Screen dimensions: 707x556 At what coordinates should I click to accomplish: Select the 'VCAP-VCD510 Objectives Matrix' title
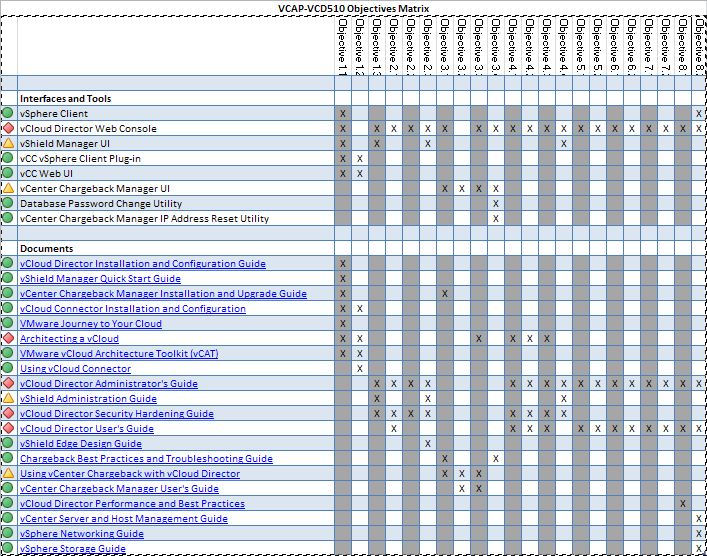[353, 8]
